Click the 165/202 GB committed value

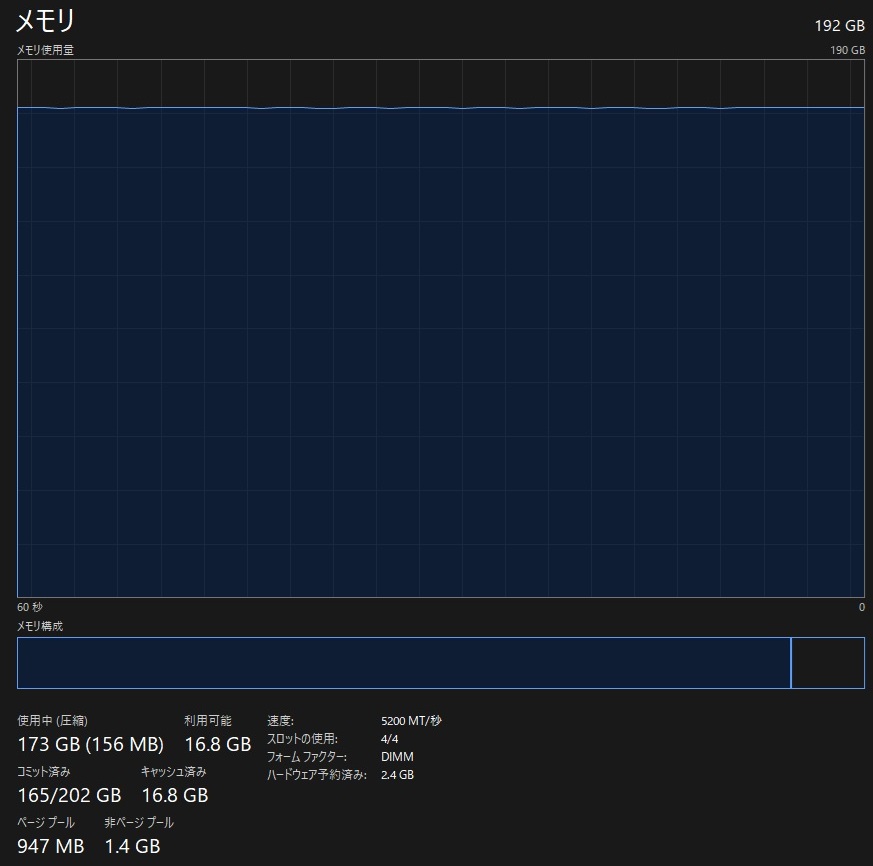[x=69, y=795]
